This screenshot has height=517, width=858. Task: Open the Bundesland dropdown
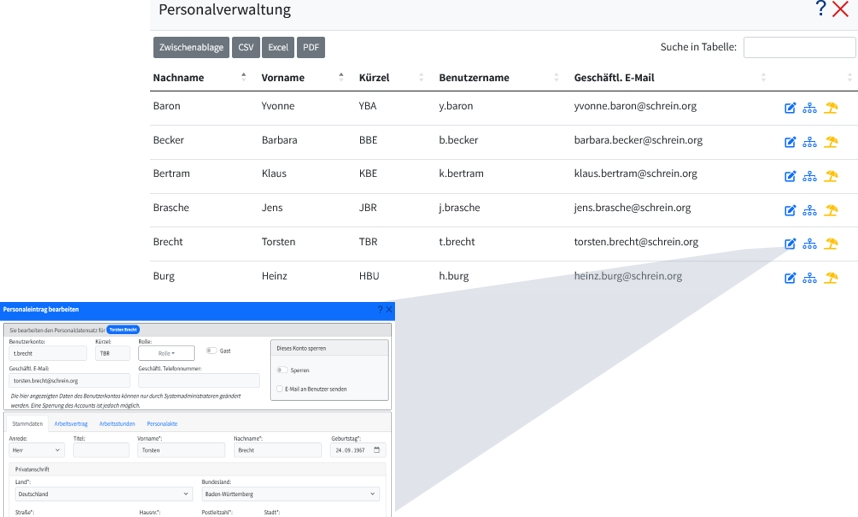[x=290, y=494]
